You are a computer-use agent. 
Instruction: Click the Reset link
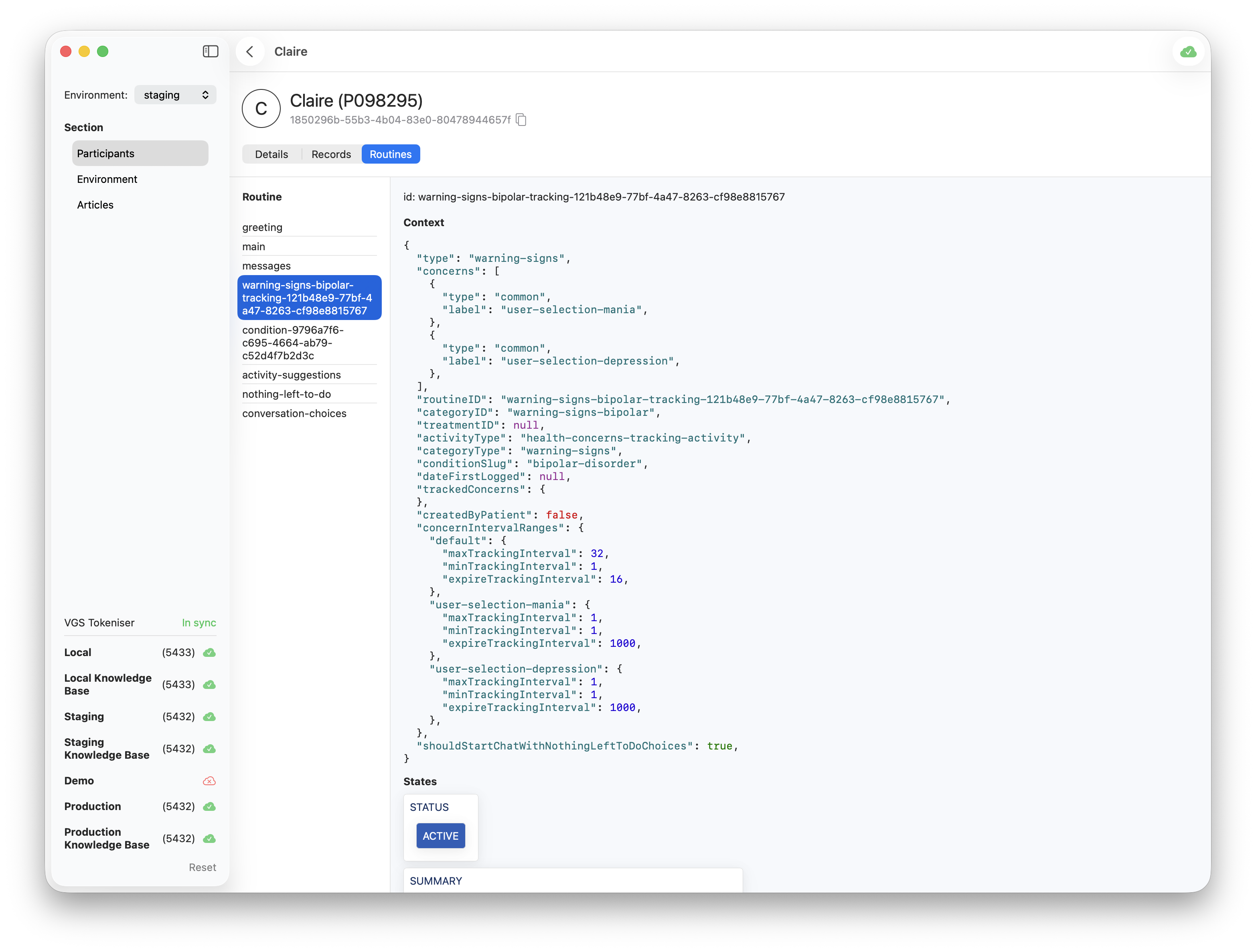pyautogui.click(x=202, y=867)
